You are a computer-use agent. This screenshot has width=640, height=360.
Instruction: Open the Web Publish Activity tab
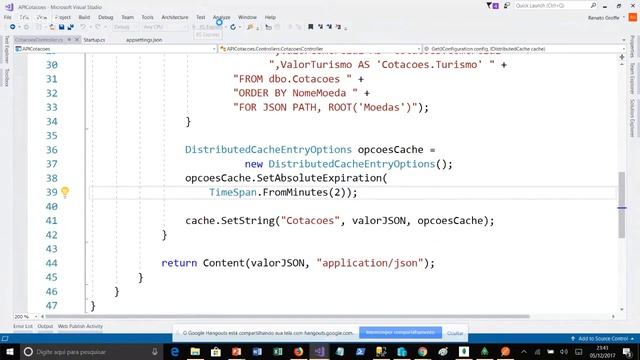coord(80,326)
